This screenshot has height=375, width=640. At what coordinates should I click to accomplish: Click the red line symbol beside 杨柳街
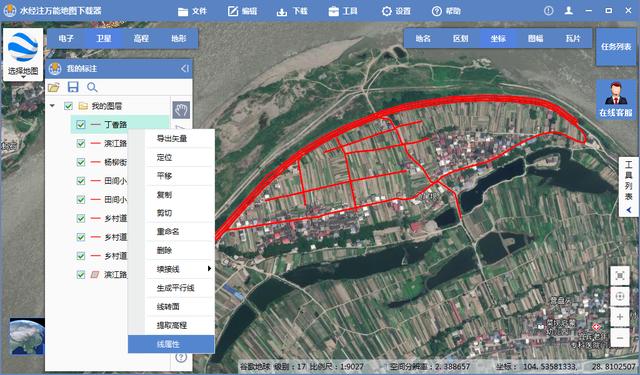pyautogui.click(x=96, y=162)
